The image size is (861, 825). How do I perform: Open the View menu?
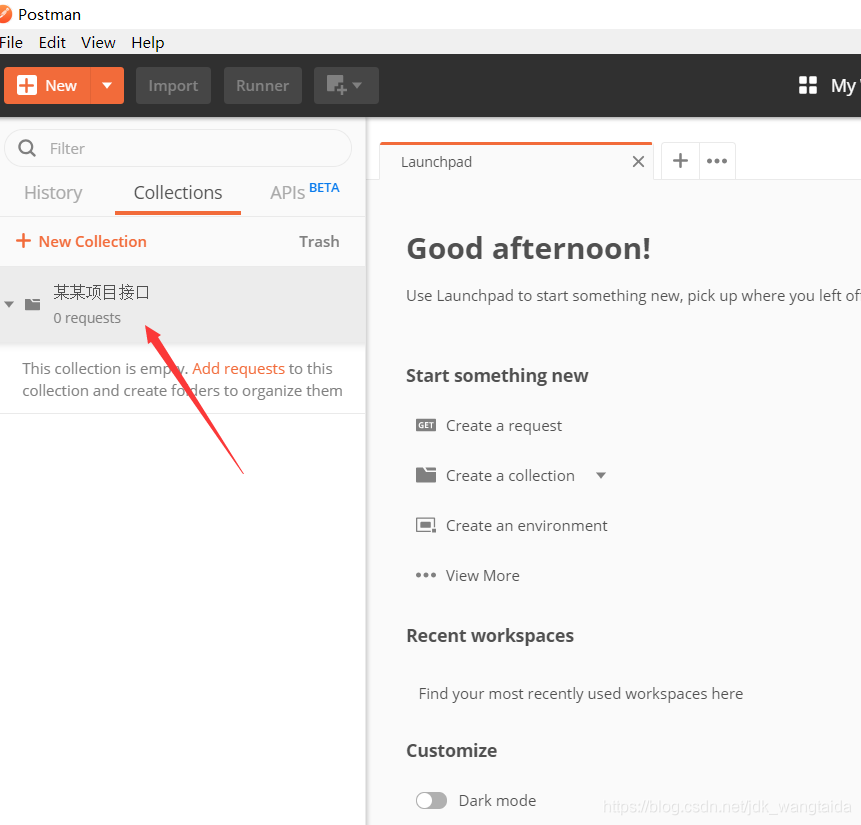(x=98, y=42)
